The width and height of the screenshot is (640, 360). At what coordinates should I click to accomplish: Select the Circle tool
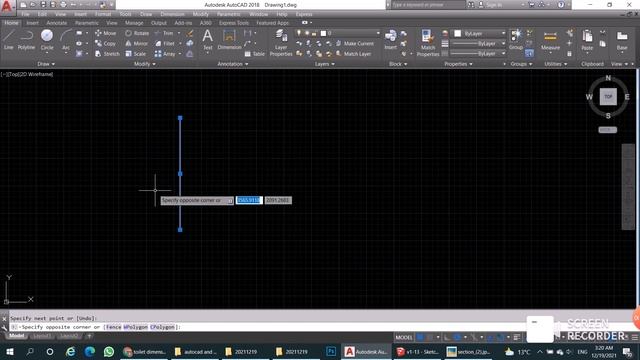[47, 40]
